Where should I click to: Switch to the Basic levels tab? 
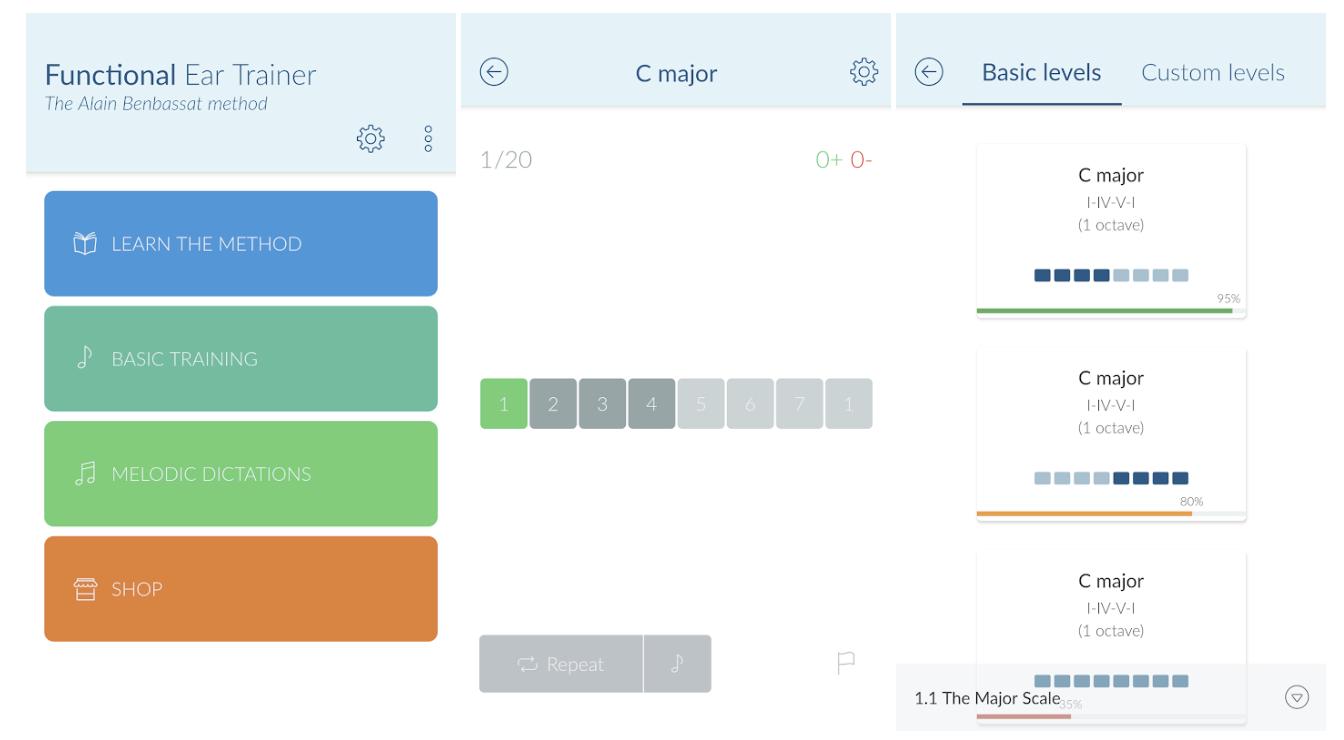coord(1041,73)
